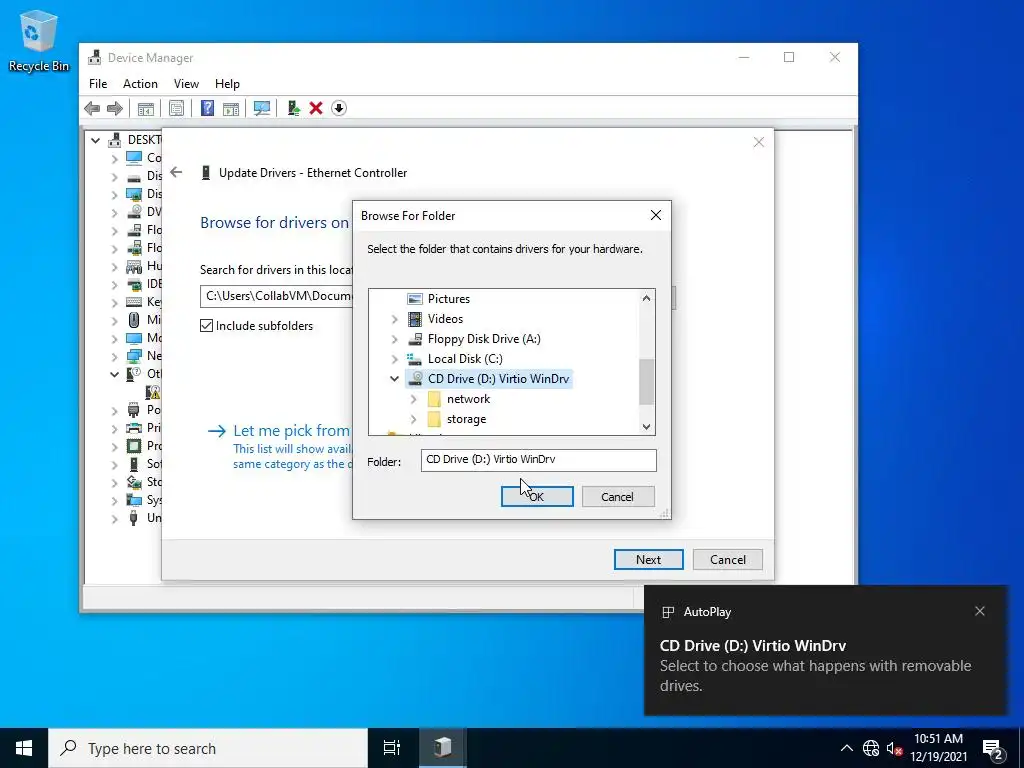Viewport: 1024px width, 768px height.
Task: Toggle the Show/Hide Action Pane toolbar icon
Action: pos(231,108)
